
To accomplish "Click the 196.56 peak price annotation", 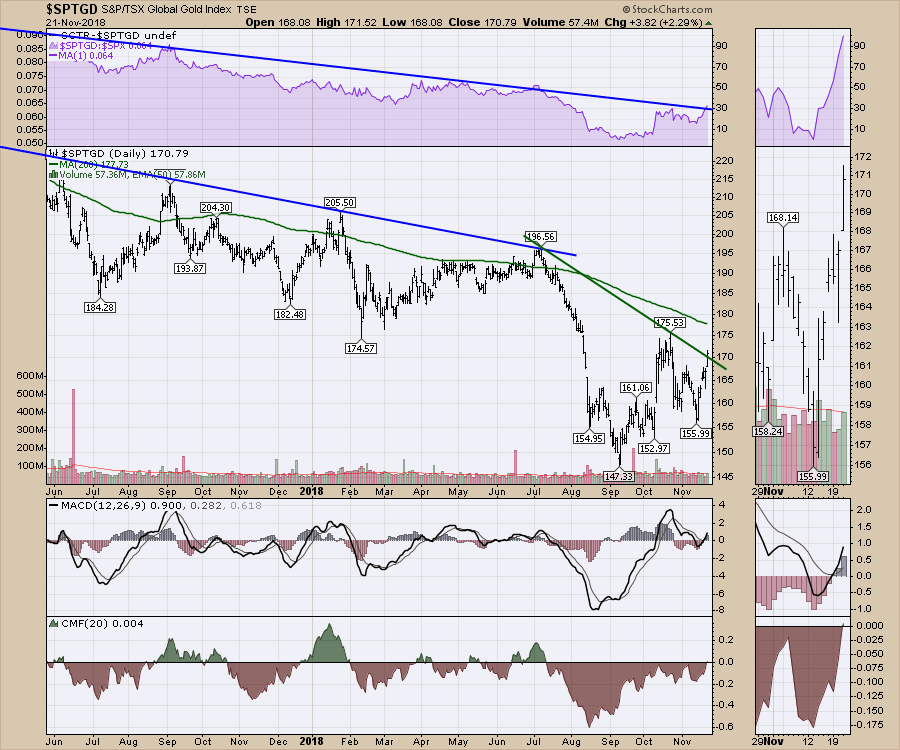I will click(x=541, y=236).
